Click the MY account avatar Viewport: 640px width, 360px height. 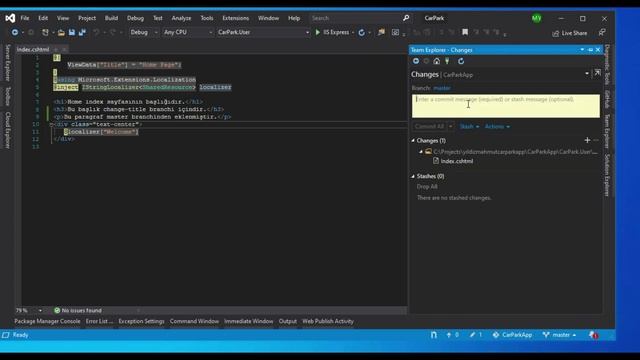[537, 18]
